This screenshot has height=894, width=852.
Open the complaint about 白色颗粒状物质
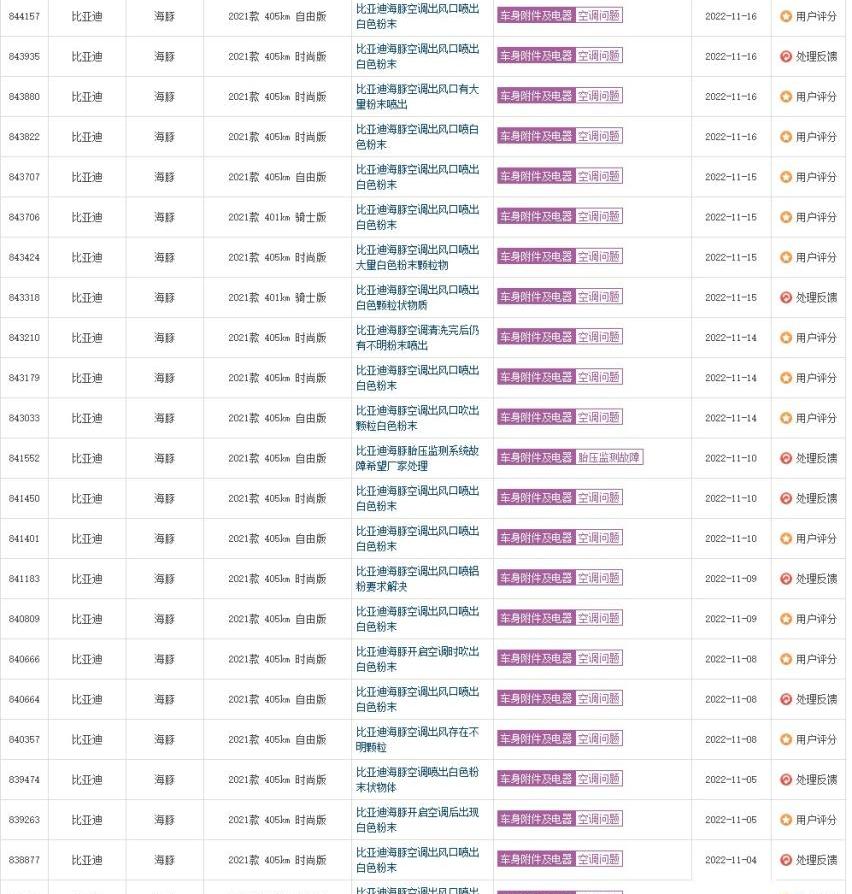coord(417,298)
